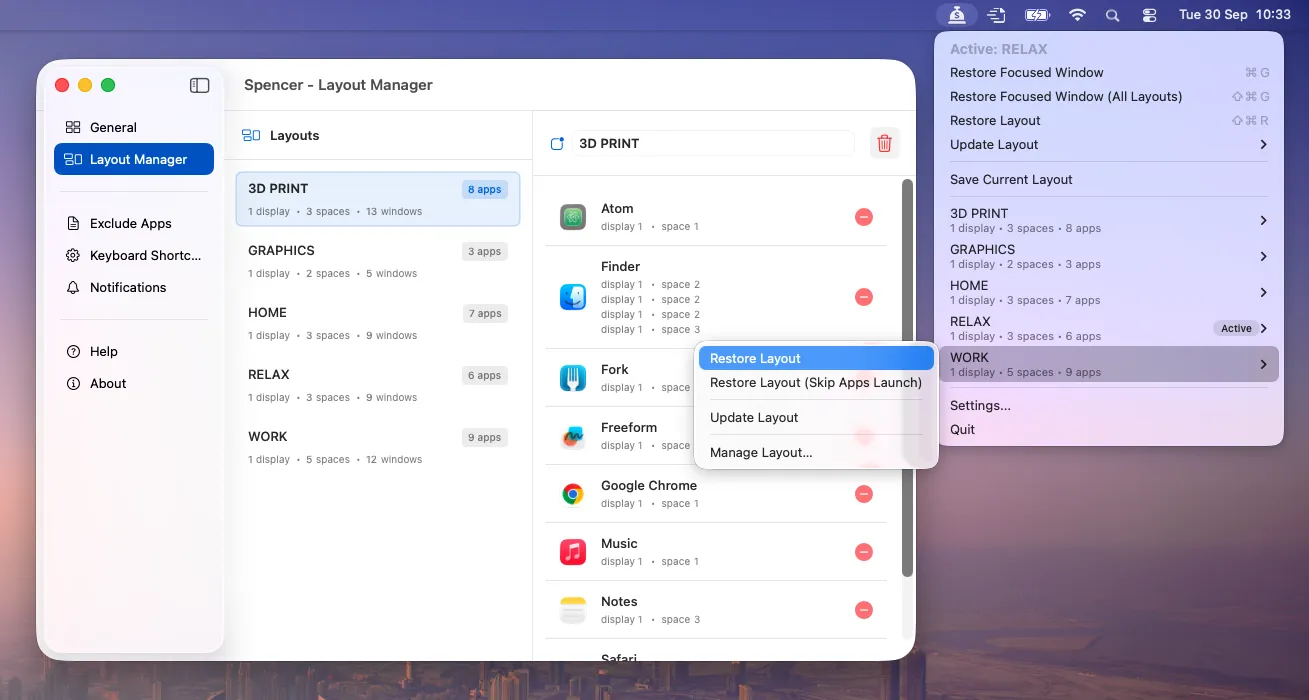Expand the HOME layout submenu chevron
This screenshot has width=1309, height=700.
point(1263,292)
